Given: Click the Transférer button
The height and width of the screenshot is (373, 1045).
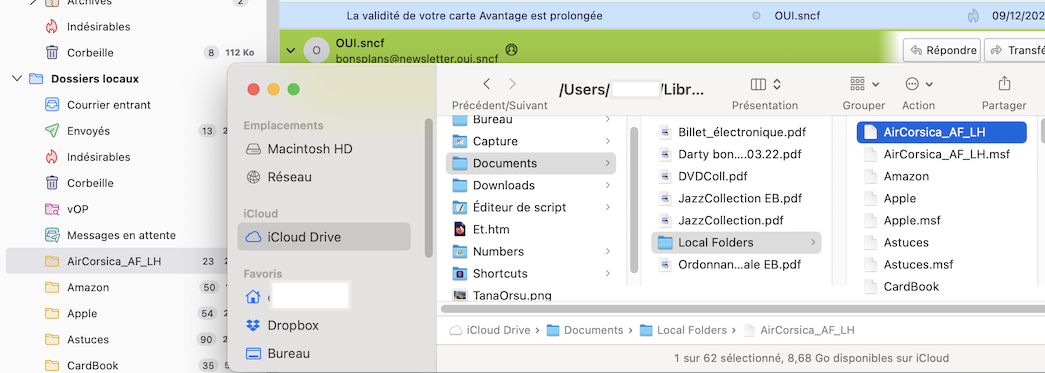Looking at the screenshot, I should pos(1015,50).
